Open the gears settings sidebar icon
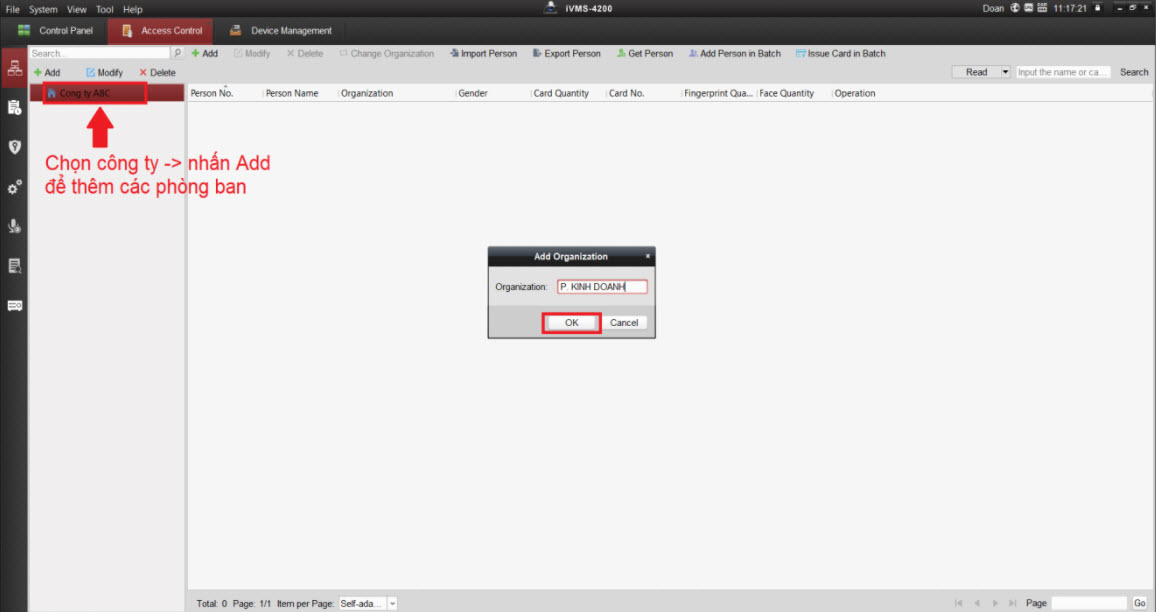 [x=14, y=187]
